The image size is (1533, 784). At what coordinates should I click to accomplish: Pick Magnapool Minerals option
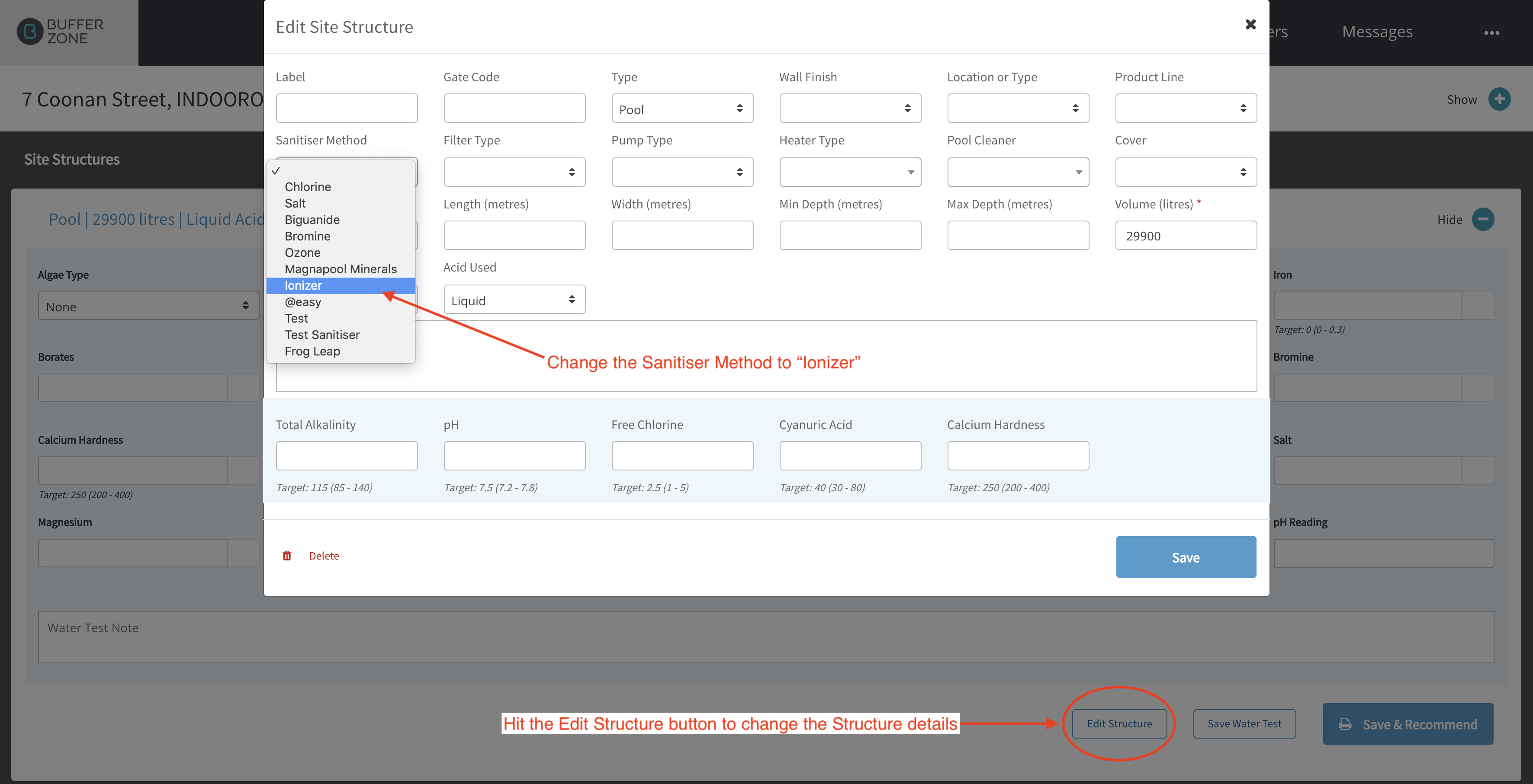coord(341,269)
